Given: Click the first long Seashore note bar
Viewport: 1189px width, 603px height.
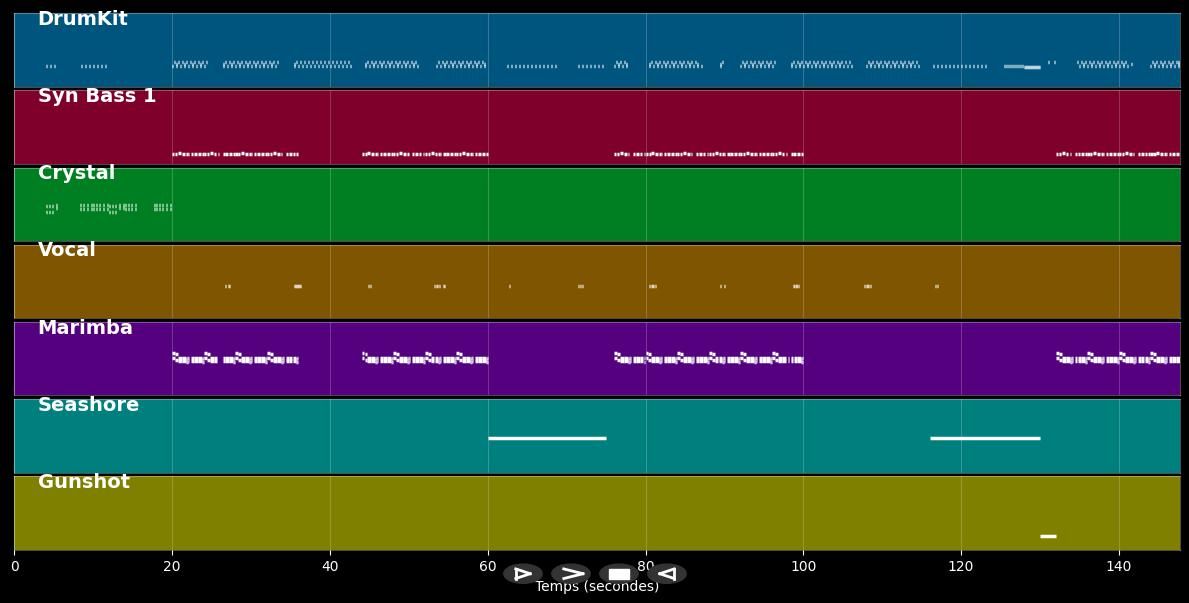Looking at the screenshot, I should [547, 438].
